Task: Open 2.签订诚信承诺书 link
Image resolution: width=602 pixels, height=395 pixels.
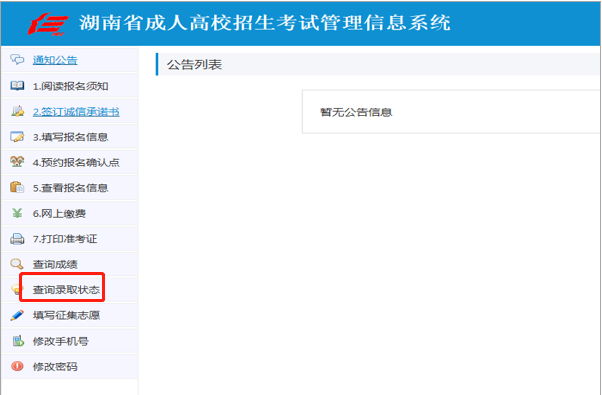Action: coord(76,112)
